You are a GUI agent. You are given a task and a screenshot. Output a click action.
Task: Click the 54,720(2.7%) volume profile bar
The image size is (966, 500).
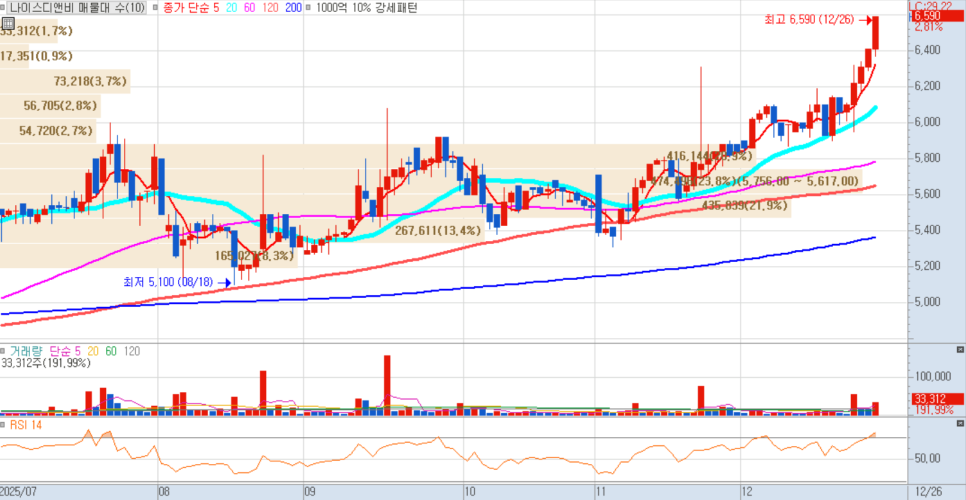tap(48, 131)
